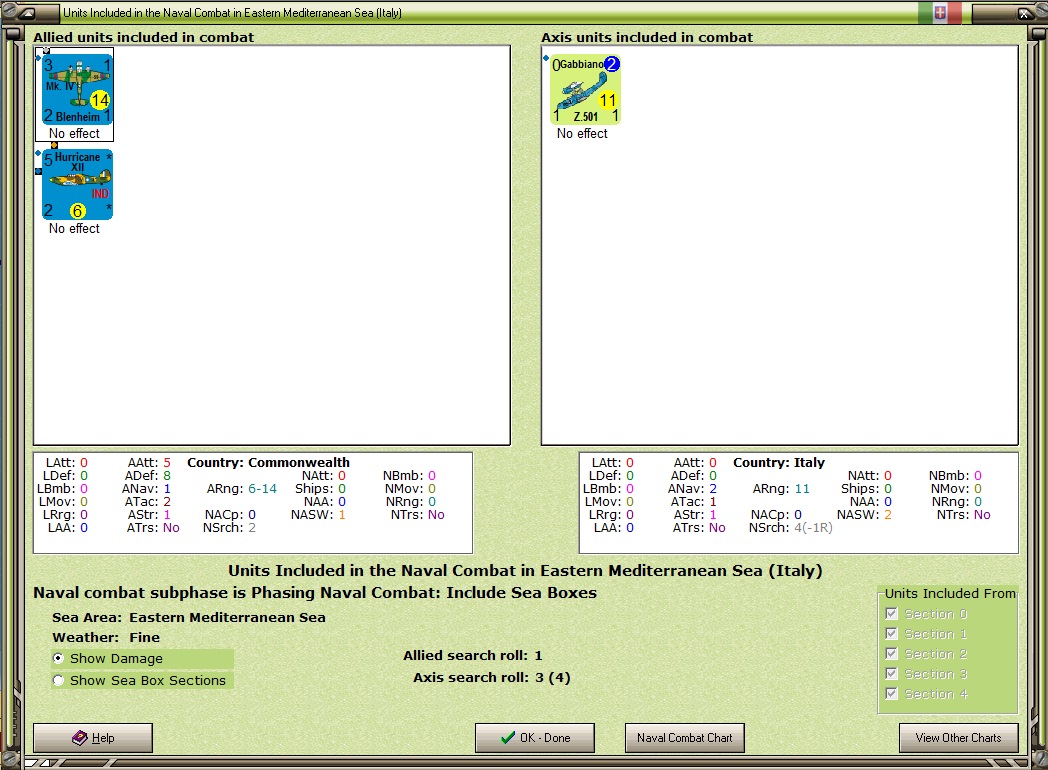Select the Blenheim Mk. IV bomber unit
The width and height of the screenshot is (1048, 770).
coord(78,90)
